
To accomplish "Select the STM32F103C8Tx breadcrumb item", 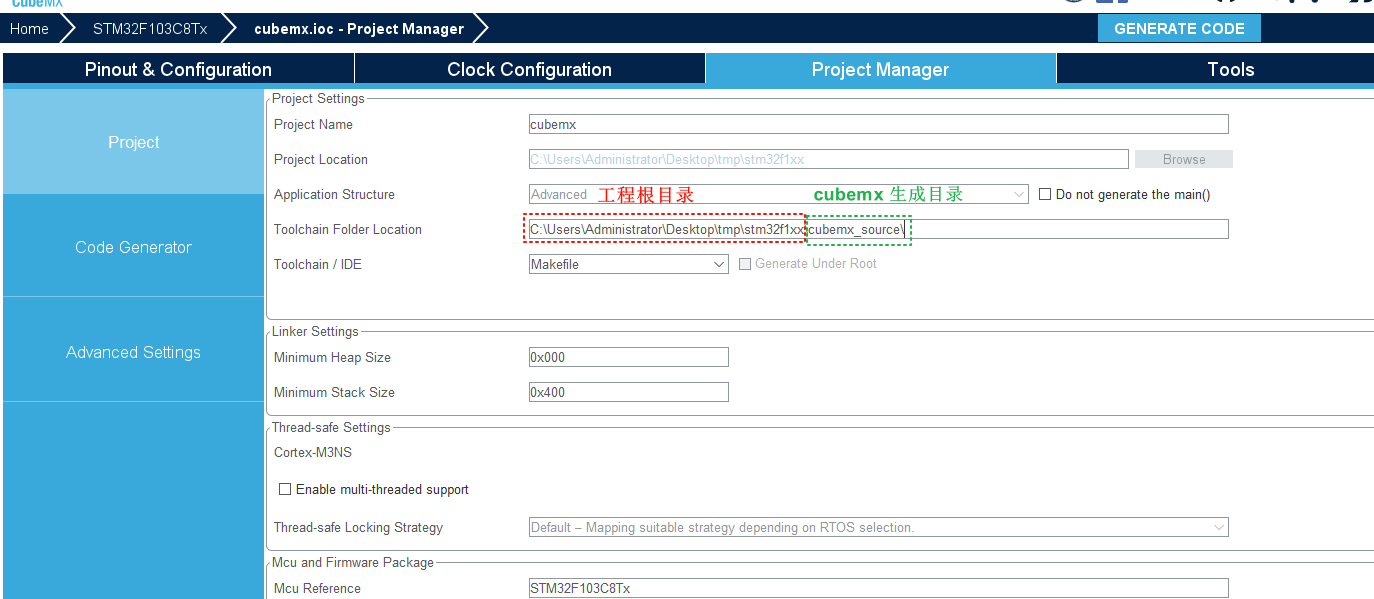I will (150, 28).
